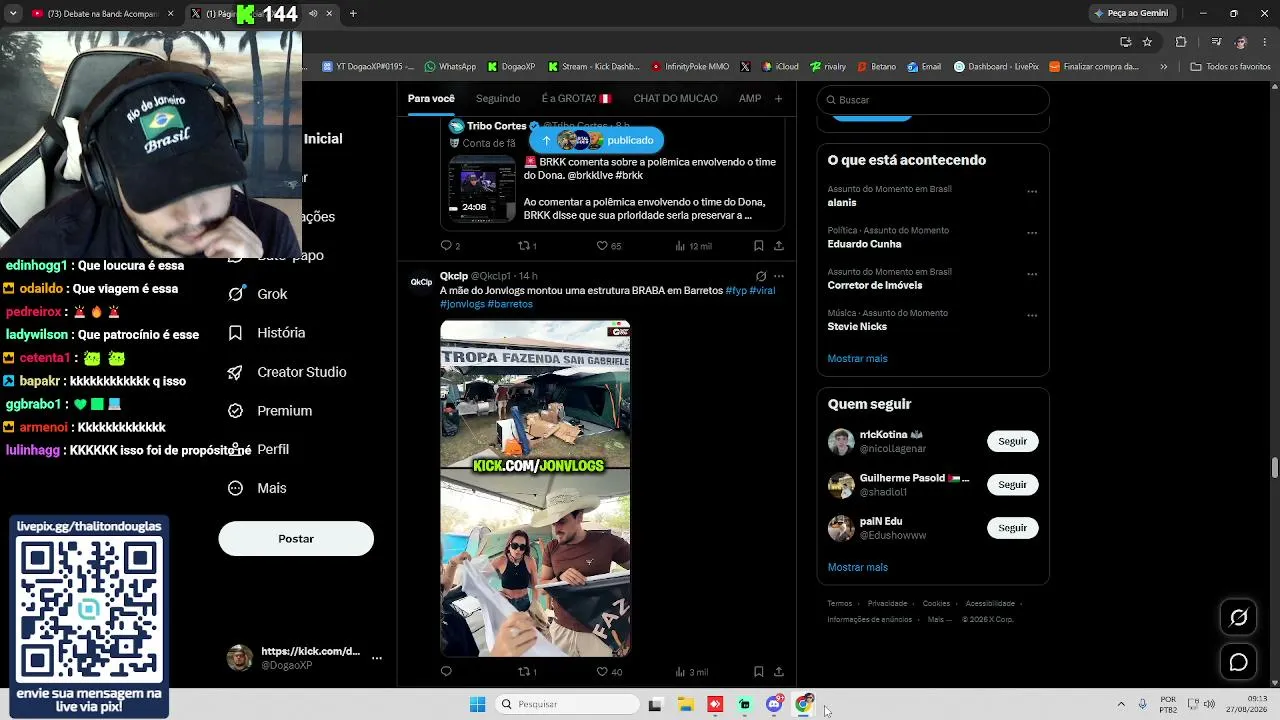
Task: Mute the audio-playing browser tab
Action: coord(313,13)
